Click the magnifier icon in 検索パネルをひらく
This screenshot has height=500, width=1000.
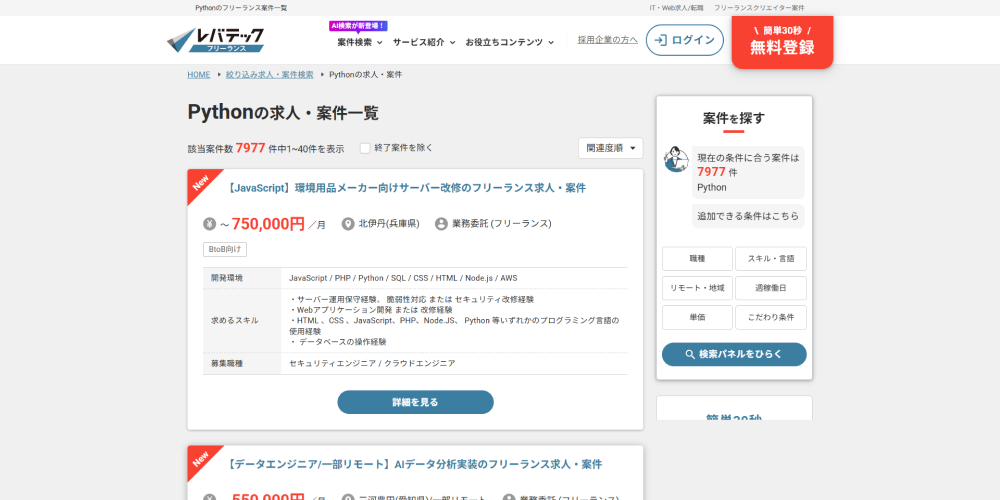pyautogui.click(x=690, y=355)
